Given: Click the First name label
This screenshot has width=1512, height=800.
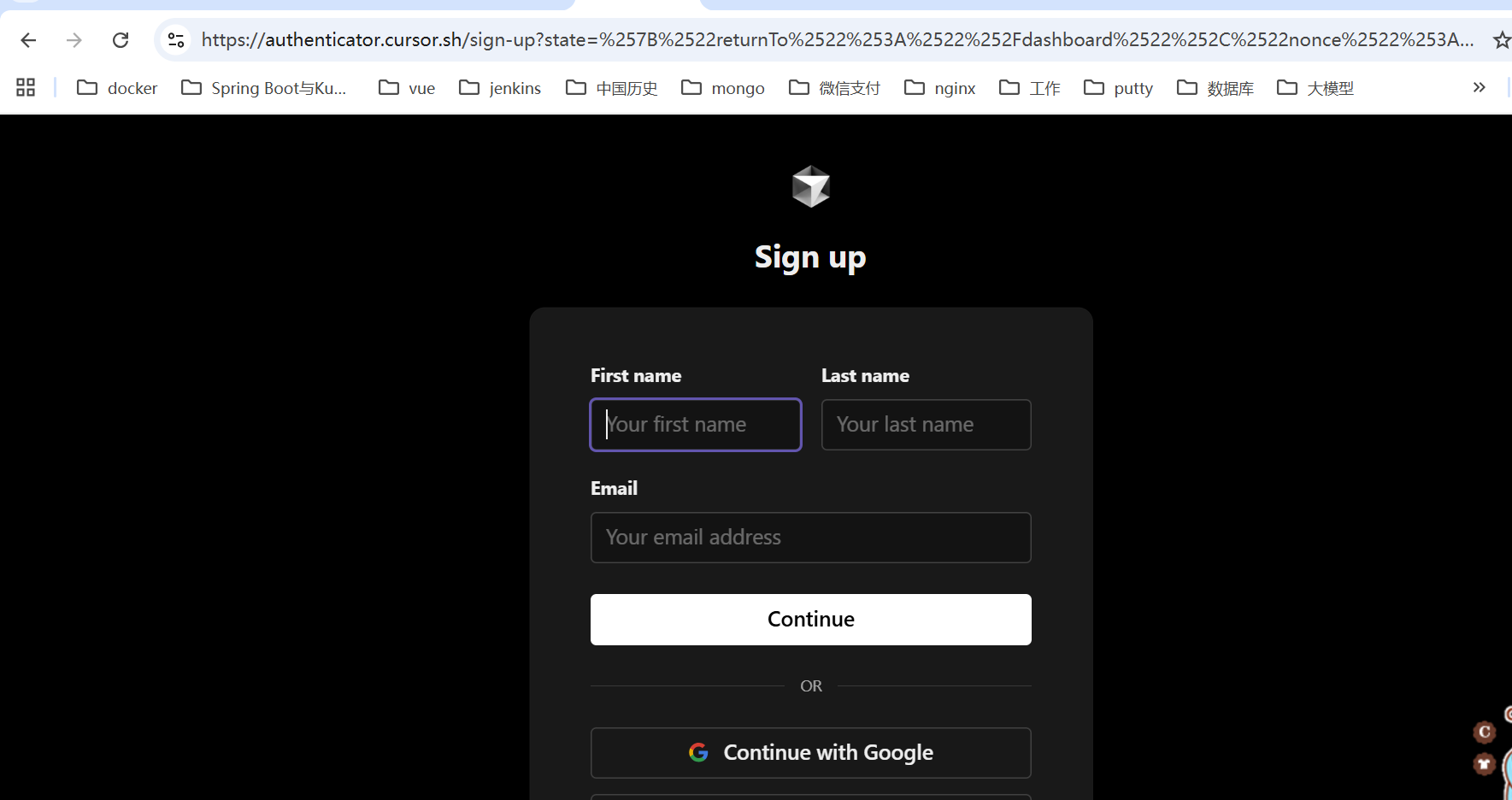Looking at the screenshot, I should [x=636, y=376].
